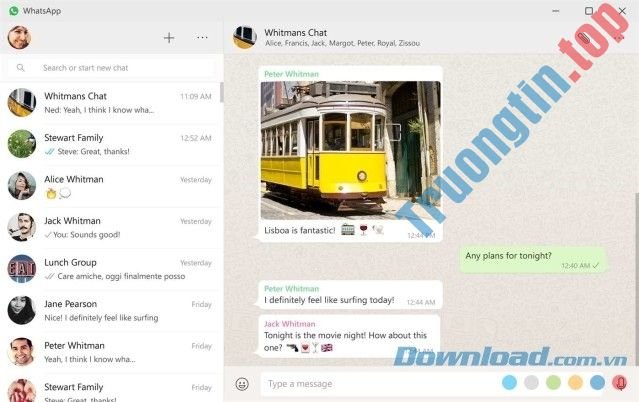Click Stewart Family's green flower avatar
The image size is (639, 402).
click(x=22, y=144)
